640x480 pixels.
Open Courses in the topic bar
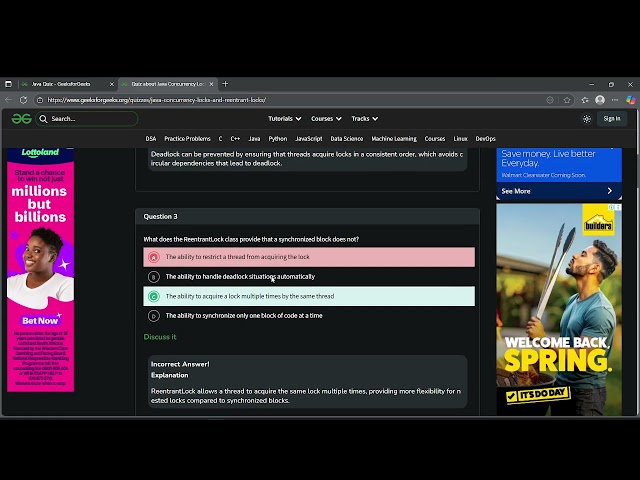tap(435, 139)
